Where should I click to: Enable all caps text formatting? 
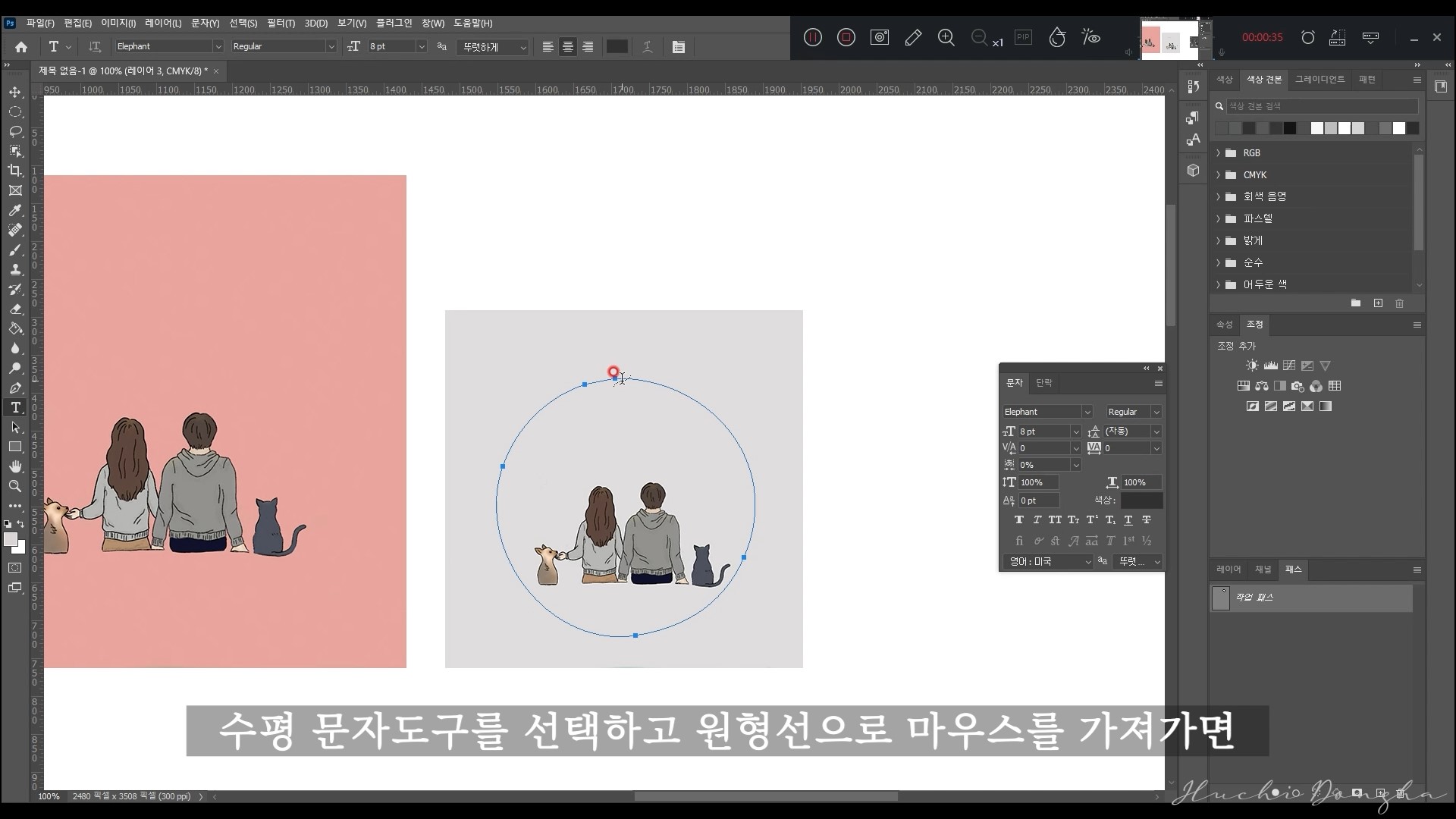(1056, 519)
